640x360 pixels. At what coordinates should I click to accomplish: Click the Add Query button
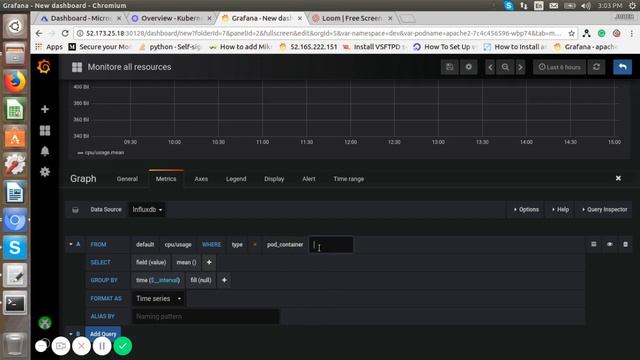point(103,333)
